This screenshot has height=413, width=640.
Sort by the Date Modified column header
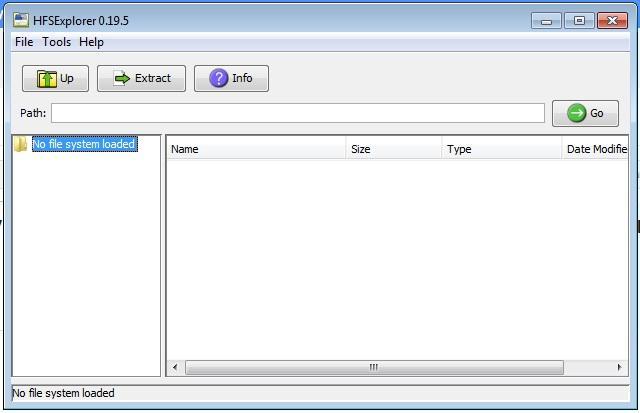pyautogui.click(x=595, y=149)
